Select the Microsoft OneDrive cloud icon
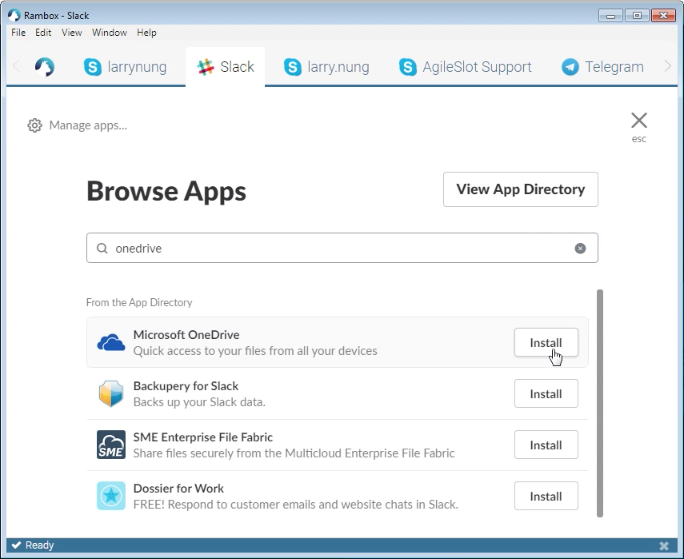684x559 pixels. [x=111, y=343]
